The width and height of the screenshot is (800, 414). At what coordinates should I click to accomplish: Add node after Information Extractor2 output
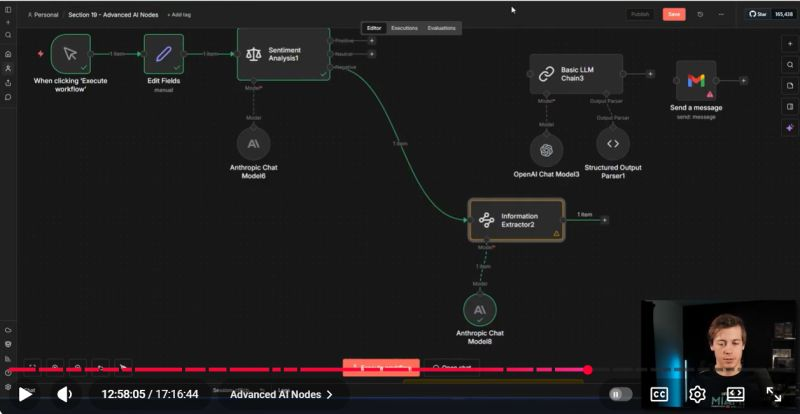pos(604,220)
